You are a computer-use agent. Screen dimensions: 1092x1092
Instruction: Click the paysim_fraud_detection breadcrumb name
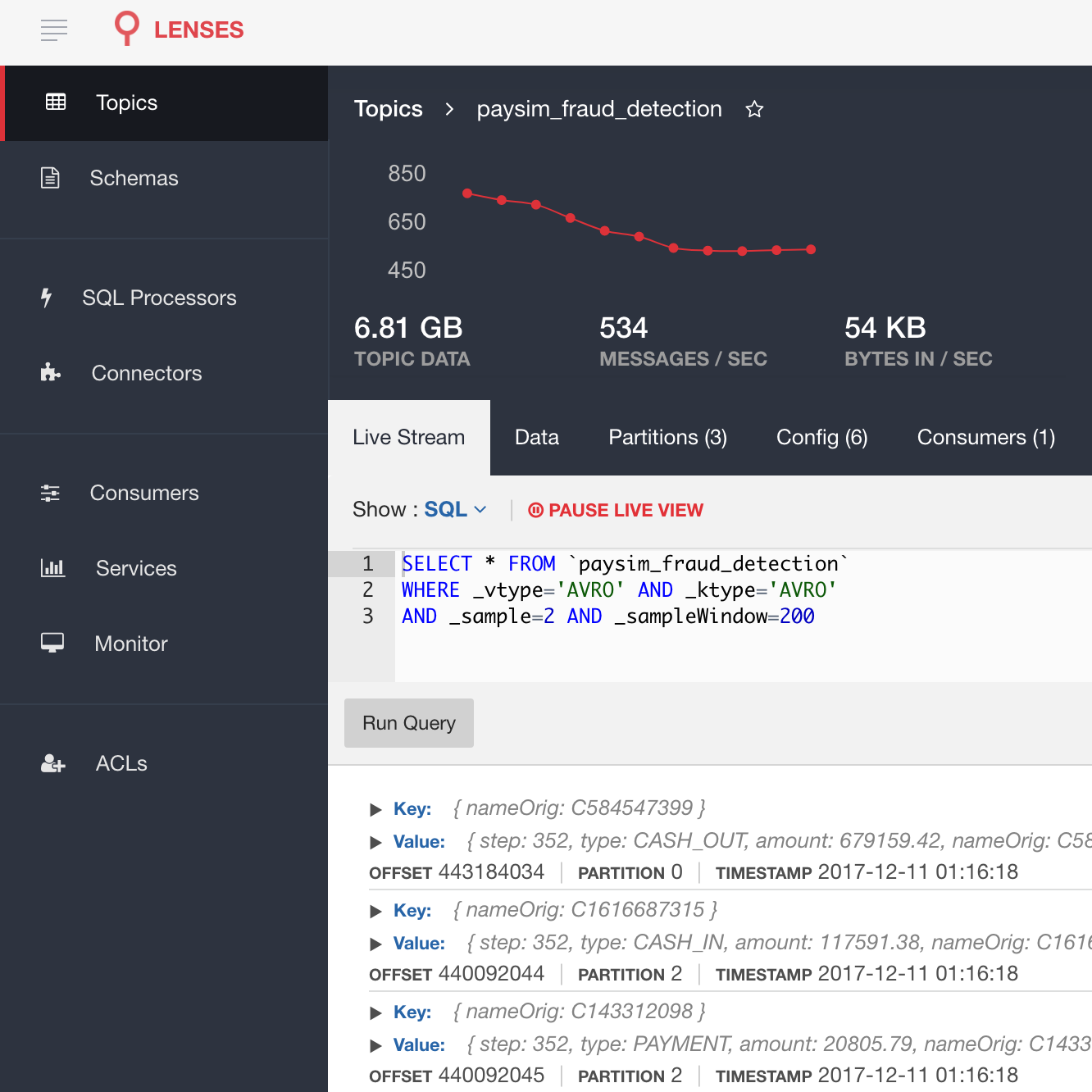(599, 109)
